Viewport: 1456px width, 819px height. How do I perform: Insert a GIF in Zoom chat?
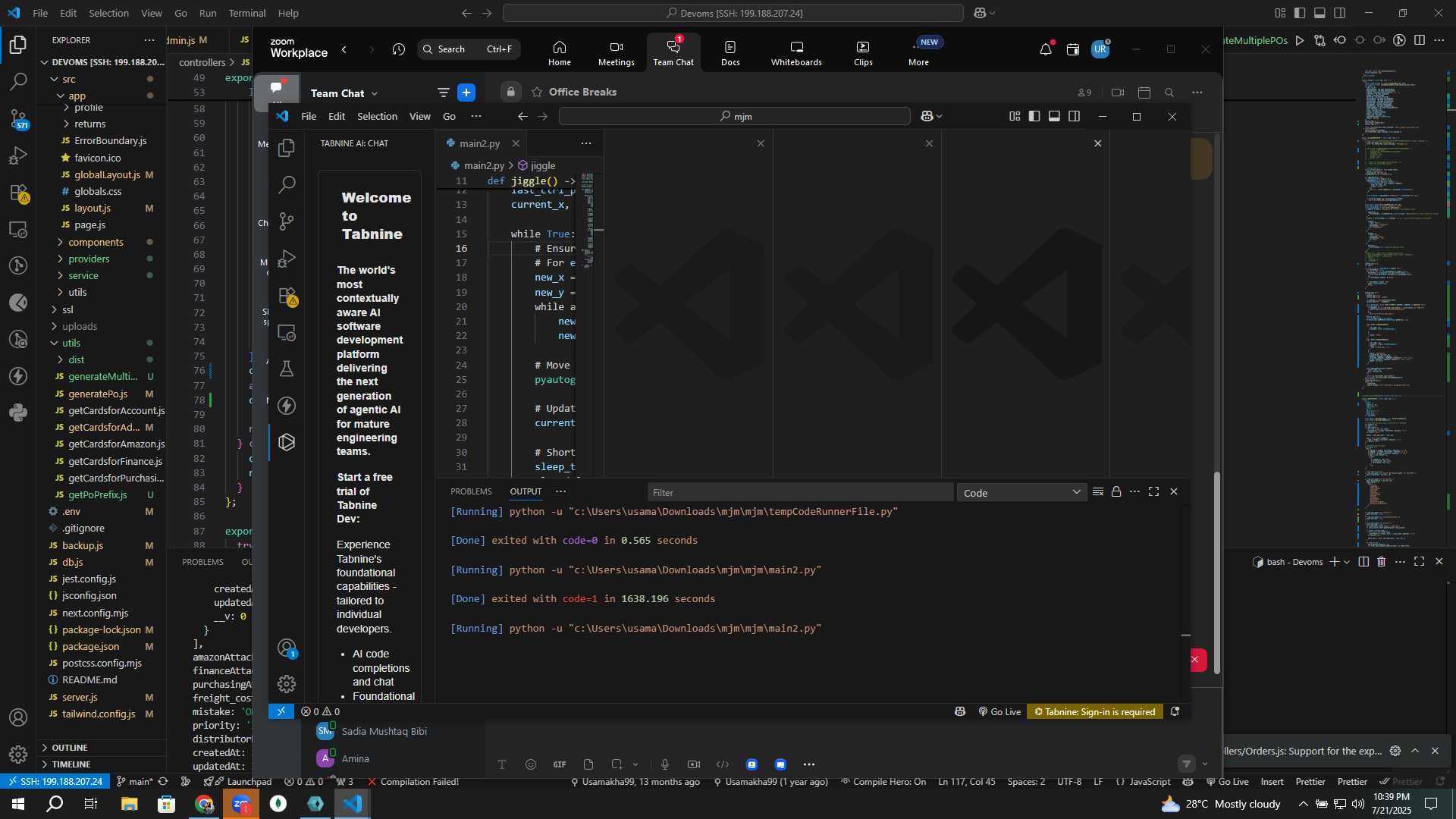click(x=559, y=764)
